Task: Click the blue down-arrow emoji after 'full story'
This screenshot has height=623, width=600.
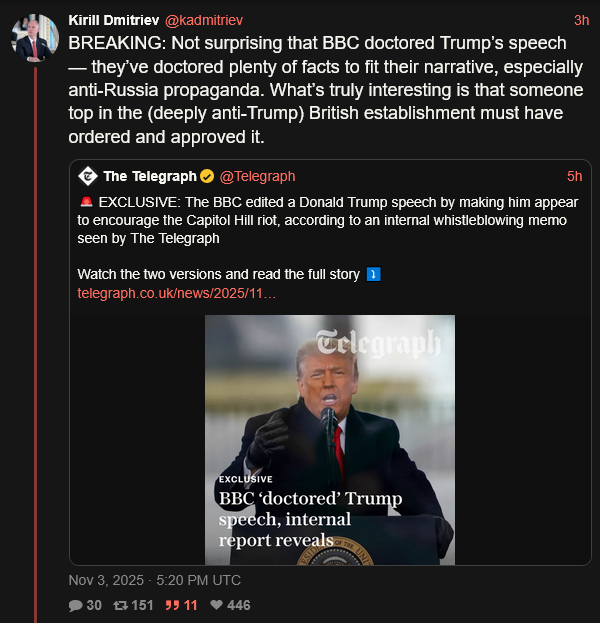Action: (x=373, y=274)
